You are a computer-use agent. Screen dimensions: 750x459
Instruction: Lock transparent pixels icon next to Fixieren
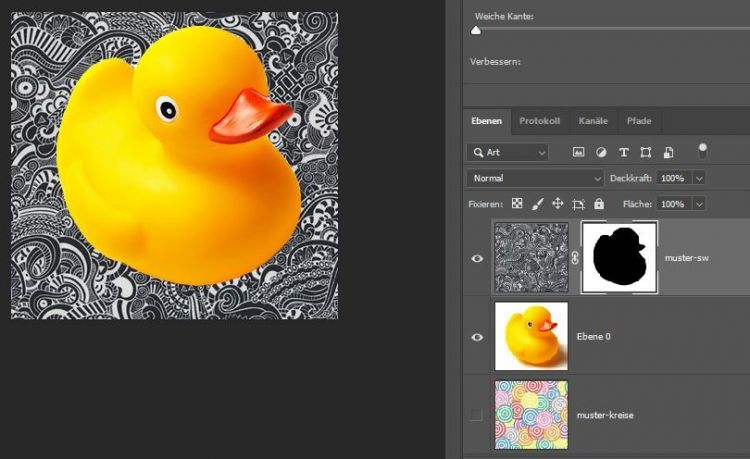pyautogui.click(x=517, y=204)
